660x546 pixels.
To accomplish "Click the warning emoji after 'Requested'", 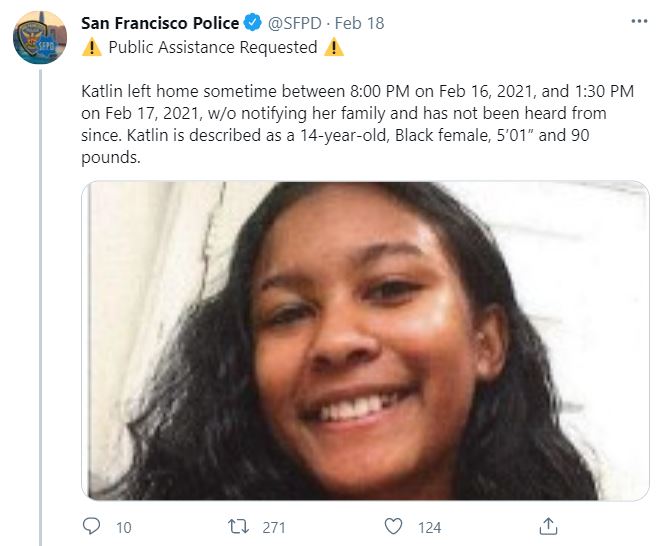I will pos(334,47).
